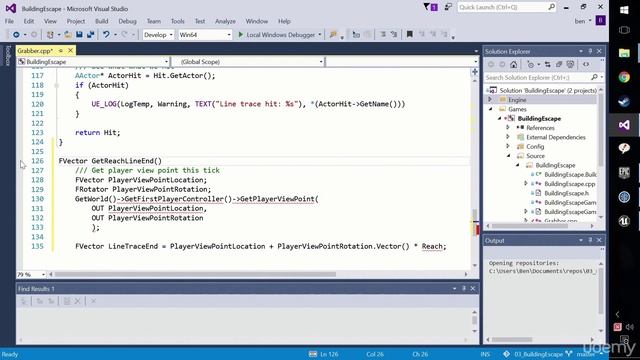Select BuildingEscape.h in Solution Explorer

click(x=567, y=193)
